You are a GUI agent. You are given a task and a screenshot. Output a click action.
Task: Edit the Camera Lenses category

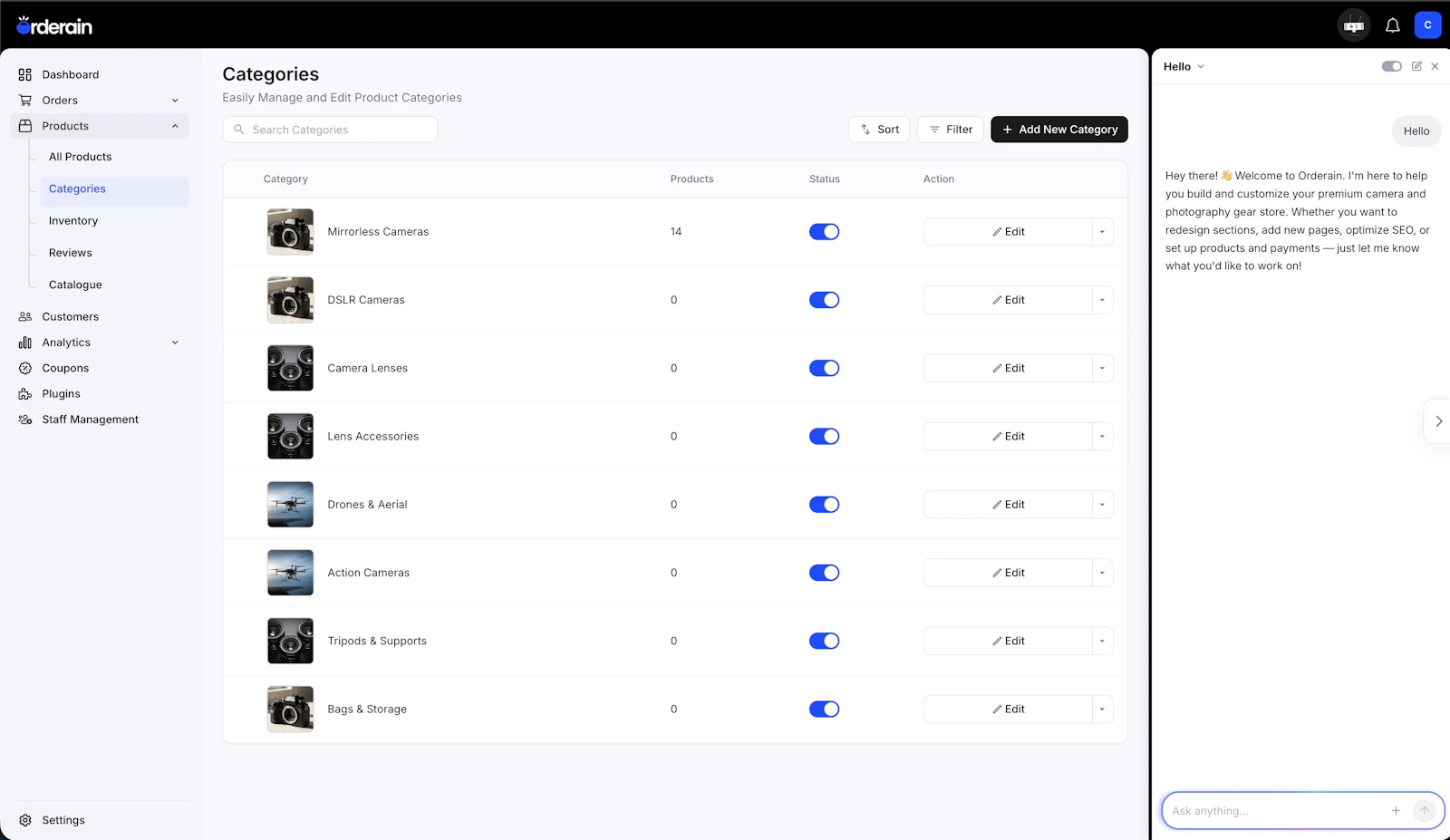coord(1008,368)
